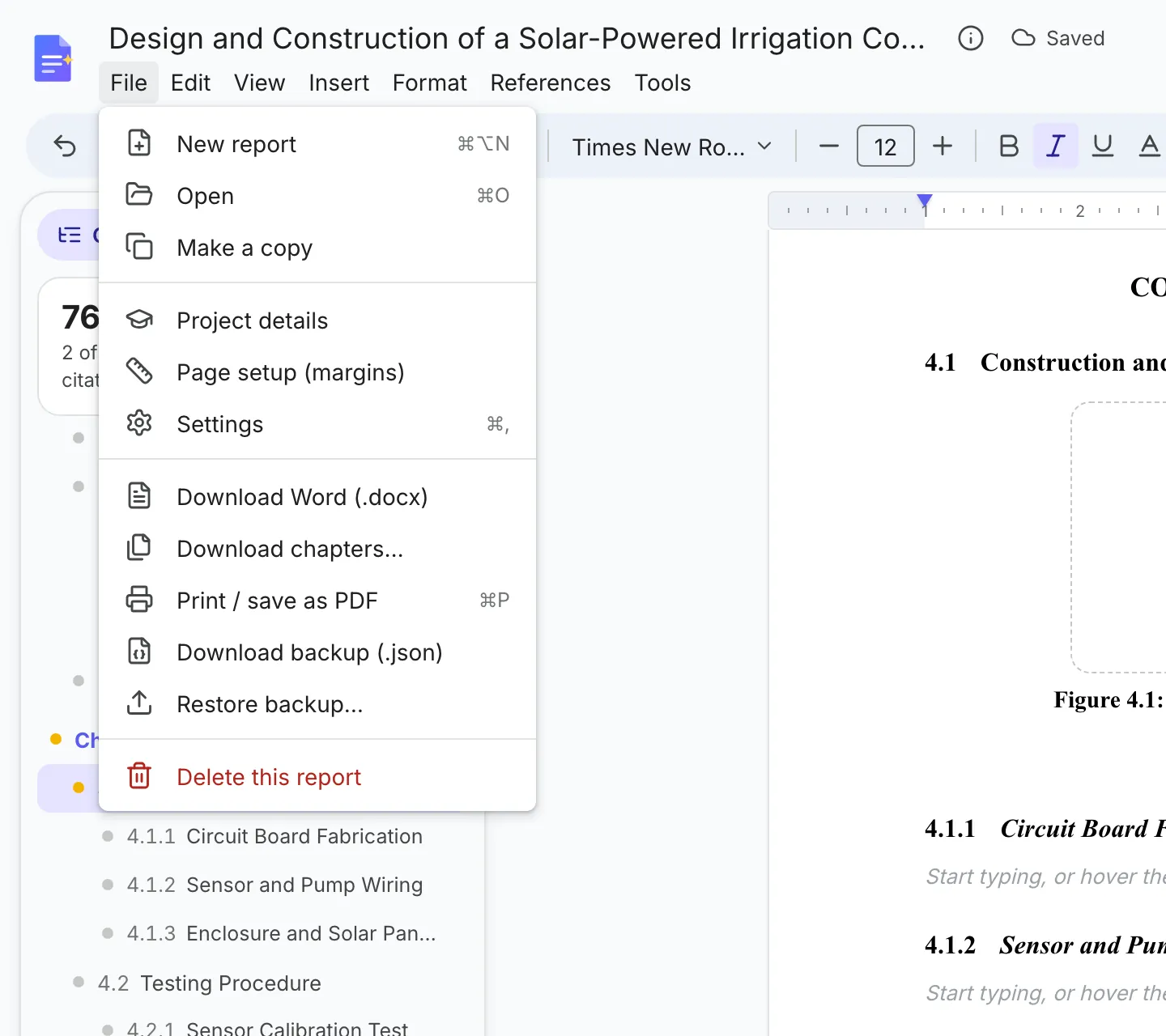
Task: Click the Make a copy icon
Action: 139,247
